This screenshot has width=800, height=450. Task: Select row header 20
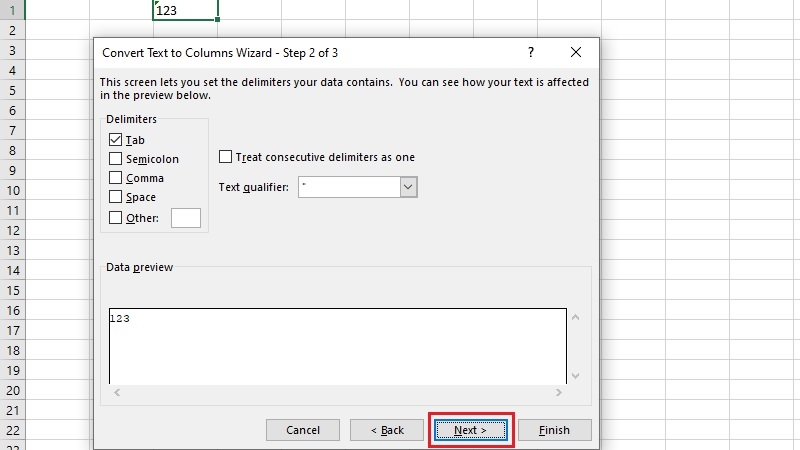pos(12,391)
